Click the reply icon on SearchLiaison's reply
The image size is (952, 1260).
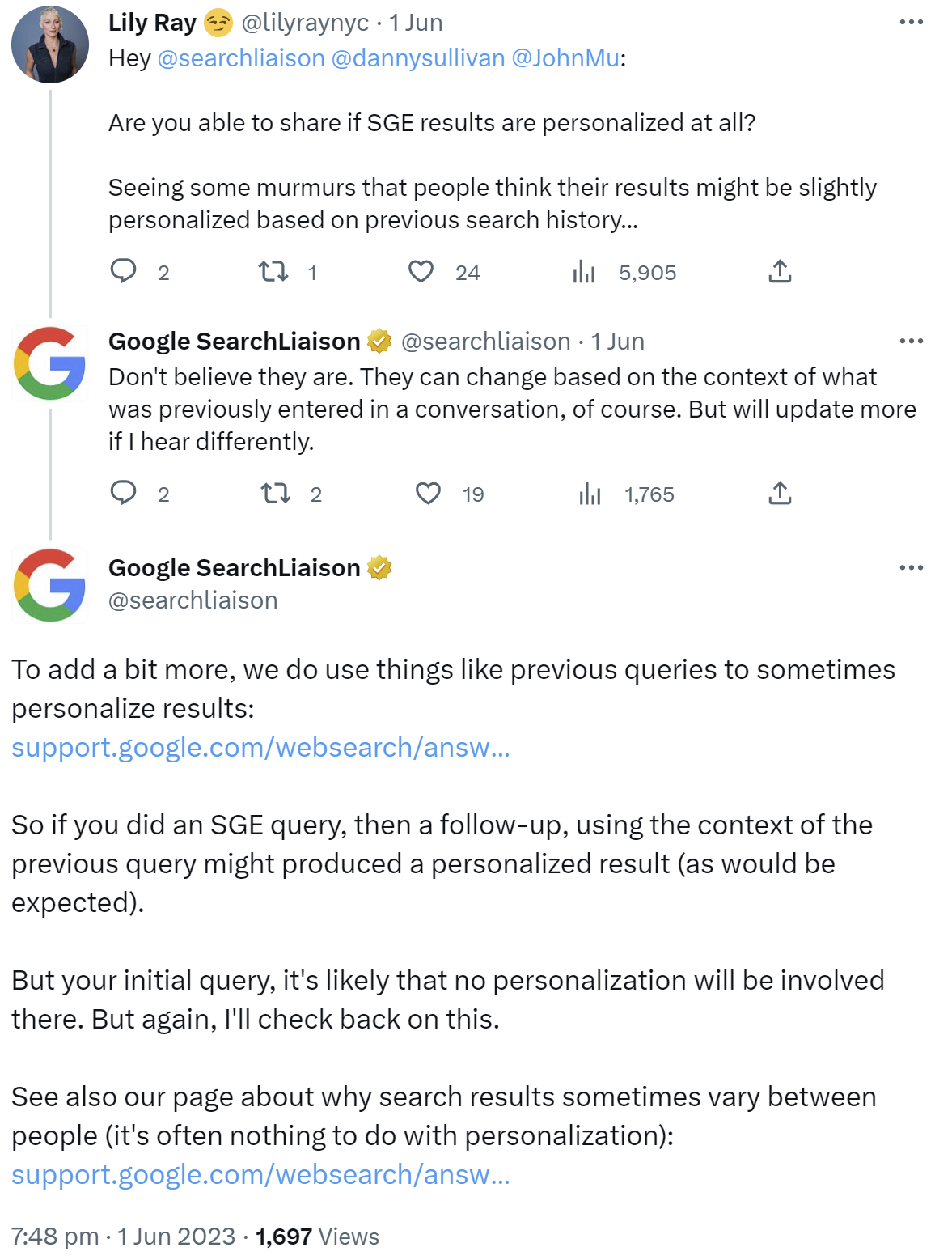point(125,493)
